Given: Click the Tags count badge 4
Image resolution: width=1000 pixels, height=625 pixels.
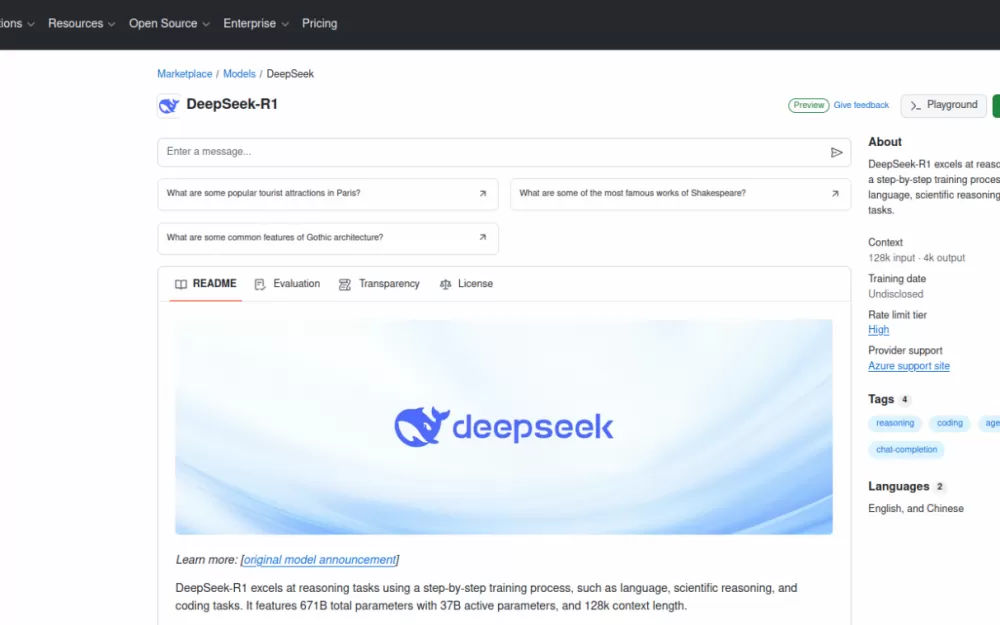Looking at the screenshot, I should click(904, 400).
